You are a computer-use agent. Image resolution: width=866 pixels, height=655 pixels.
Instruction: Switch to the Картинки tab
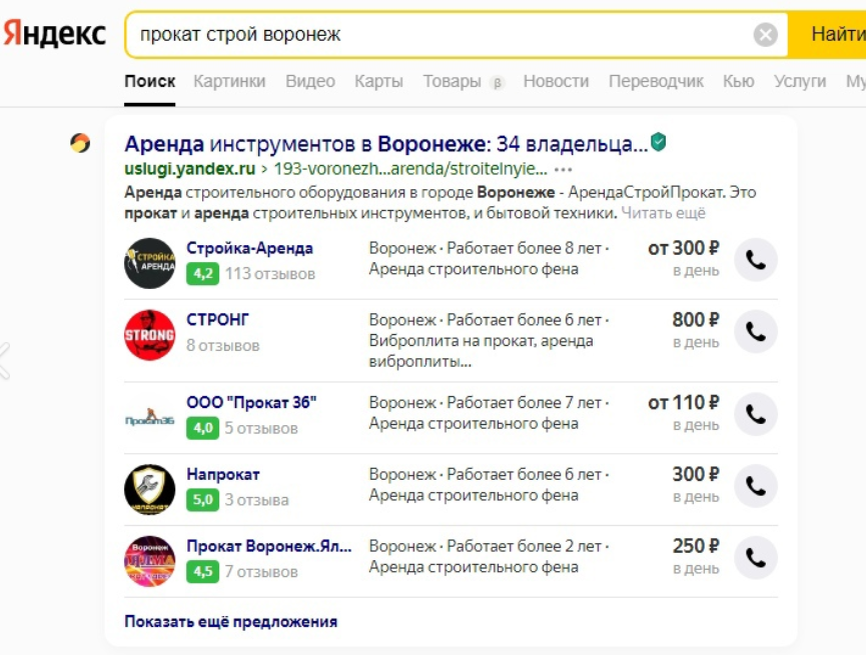click(229, 81)
